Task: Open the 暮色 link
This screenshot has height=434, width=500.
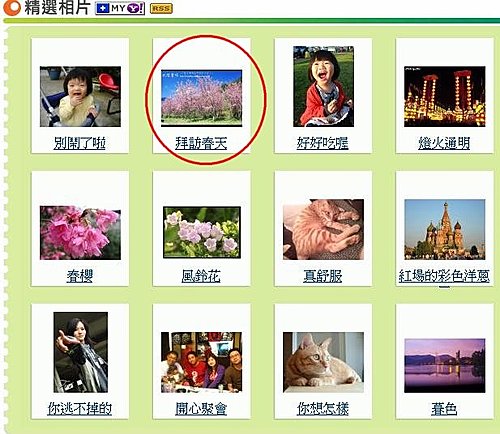Action: pyautogui.click(x=444, y=409)
